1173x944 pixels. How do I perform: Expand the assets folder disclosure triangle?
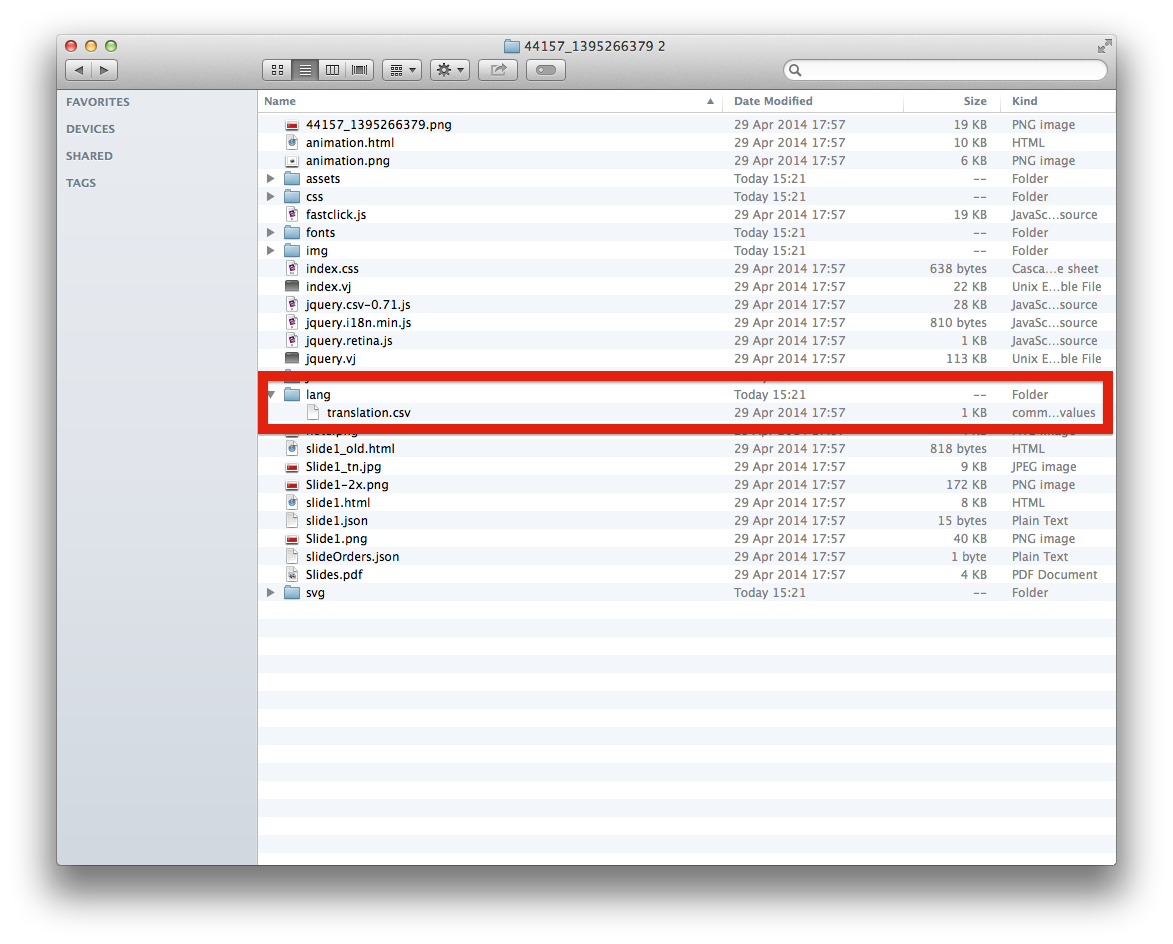coord(271,179)
